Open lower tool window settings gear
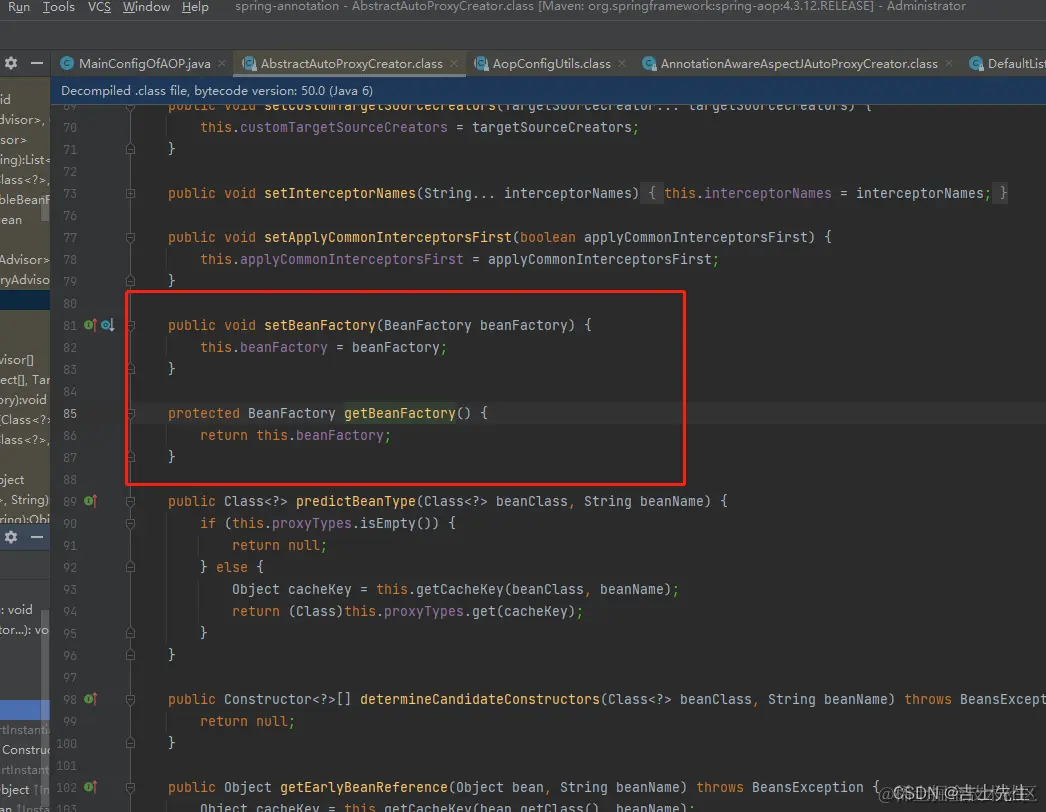 [x=11, y=537]
